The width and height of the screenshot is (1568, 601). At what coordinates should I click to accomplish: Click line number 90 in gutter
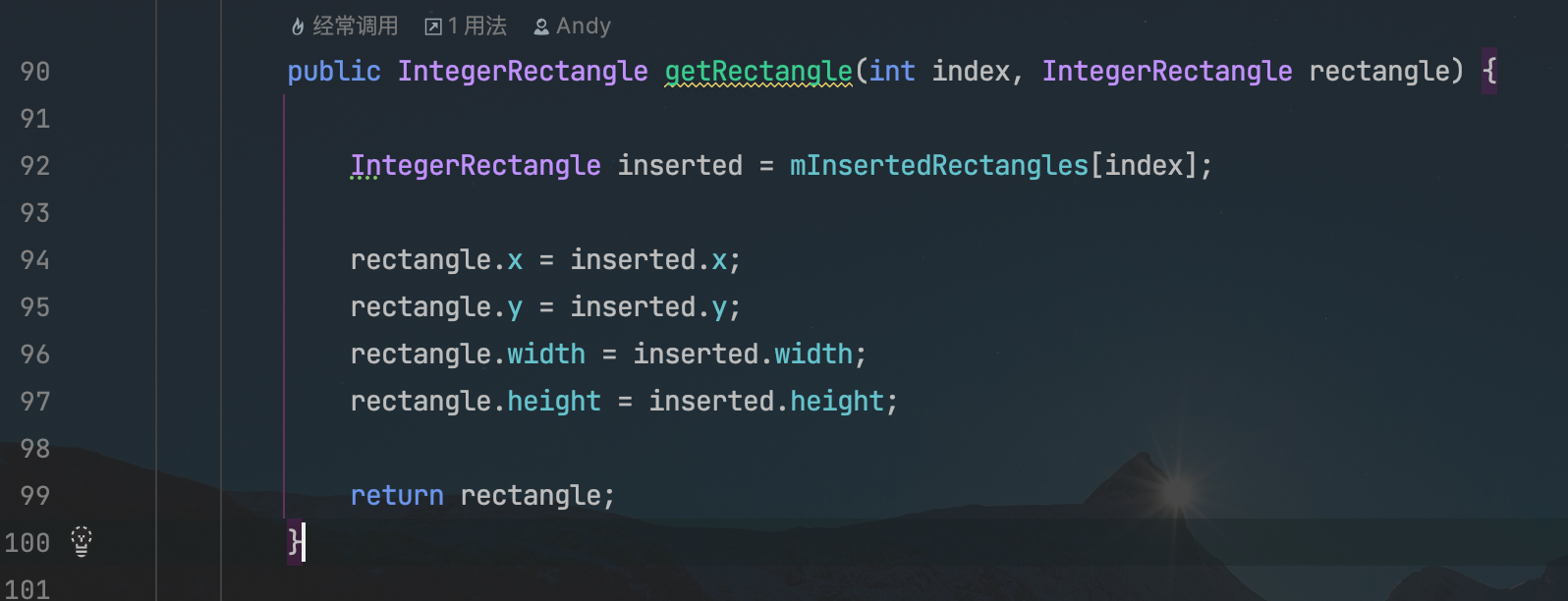click(x=35, y=72)
